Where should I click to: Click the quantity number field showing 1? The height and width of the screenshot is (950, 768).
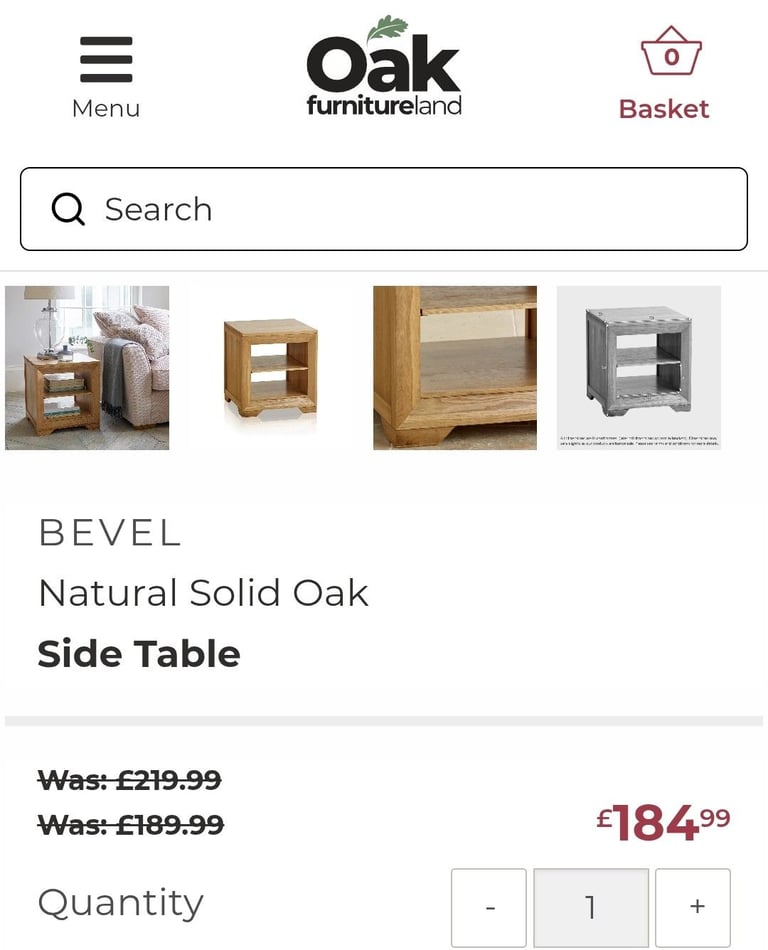tap(591, 907)
